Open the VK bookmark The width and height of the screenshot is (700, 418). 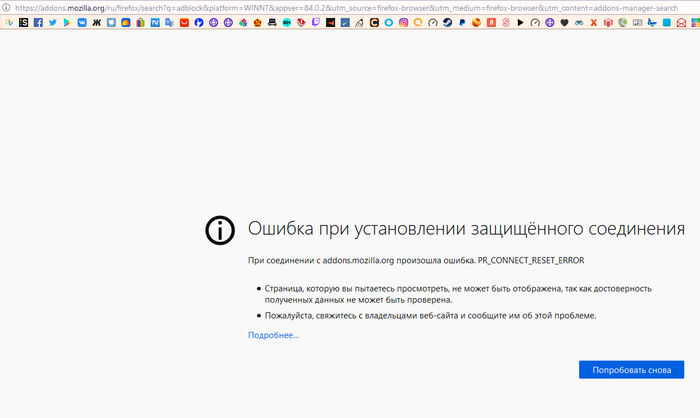82,22
